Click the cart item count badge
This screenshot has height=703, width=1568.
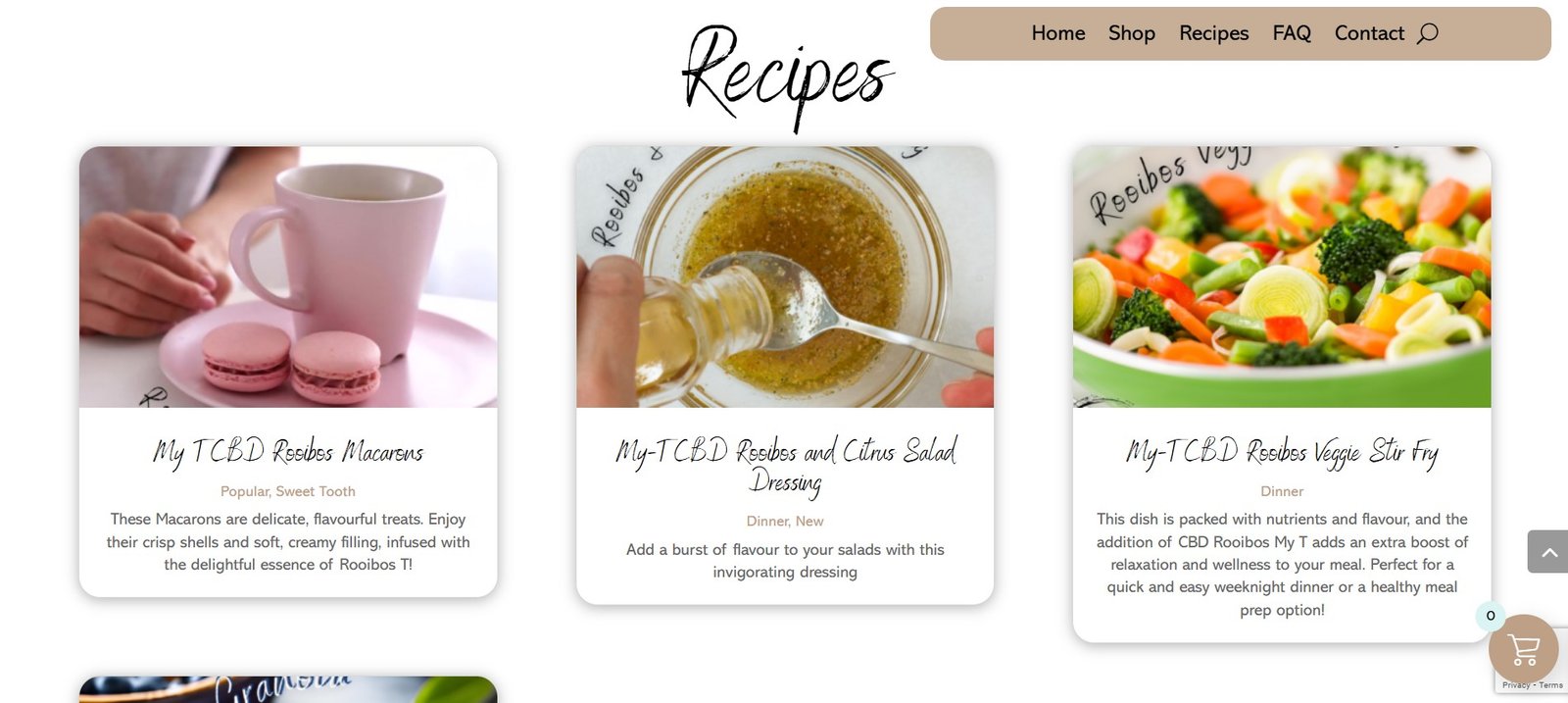click(x=1491, y=616)
